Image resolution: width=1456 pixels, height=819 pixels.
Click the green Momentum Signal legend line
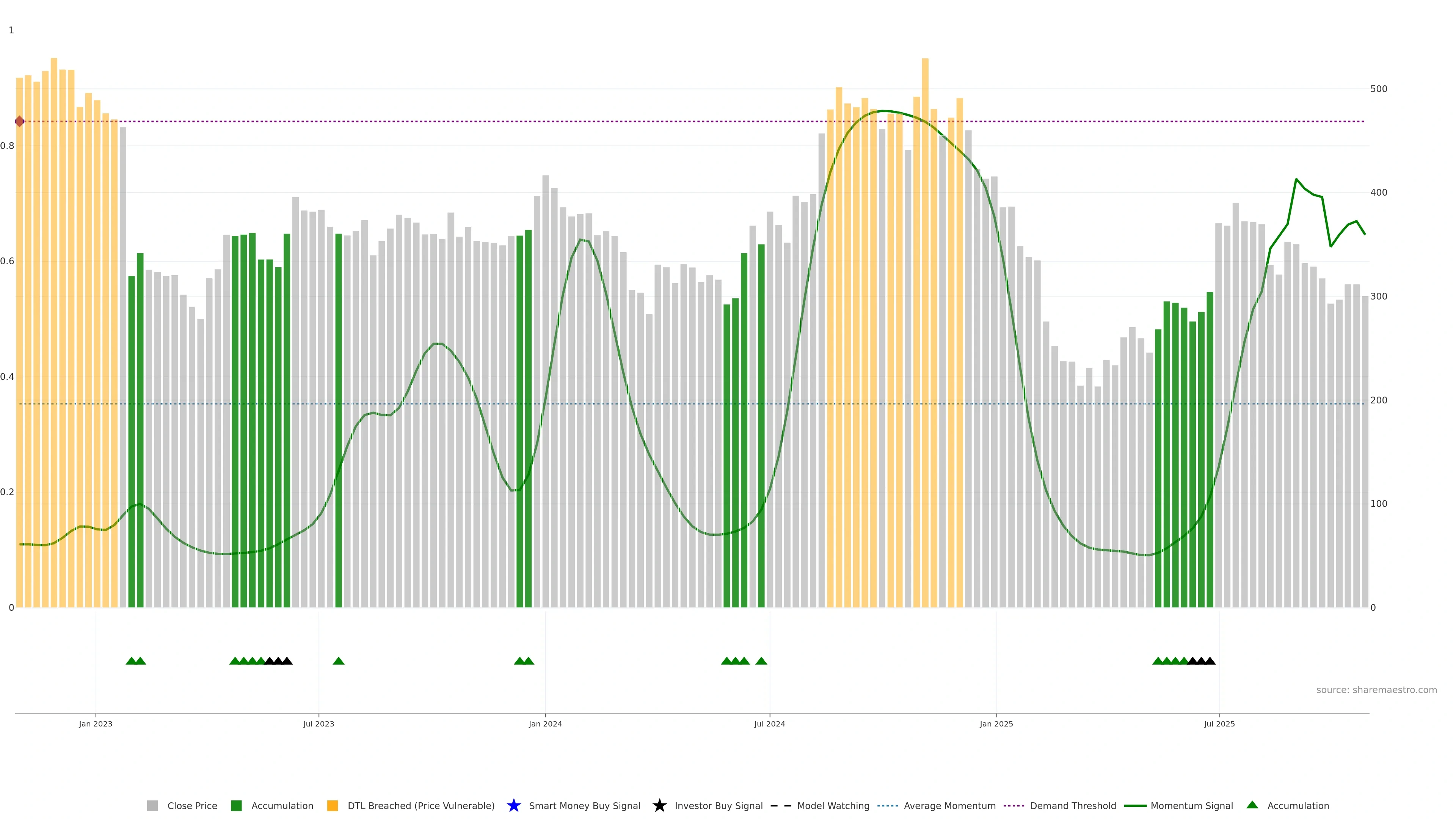(x=1135, y=805)
